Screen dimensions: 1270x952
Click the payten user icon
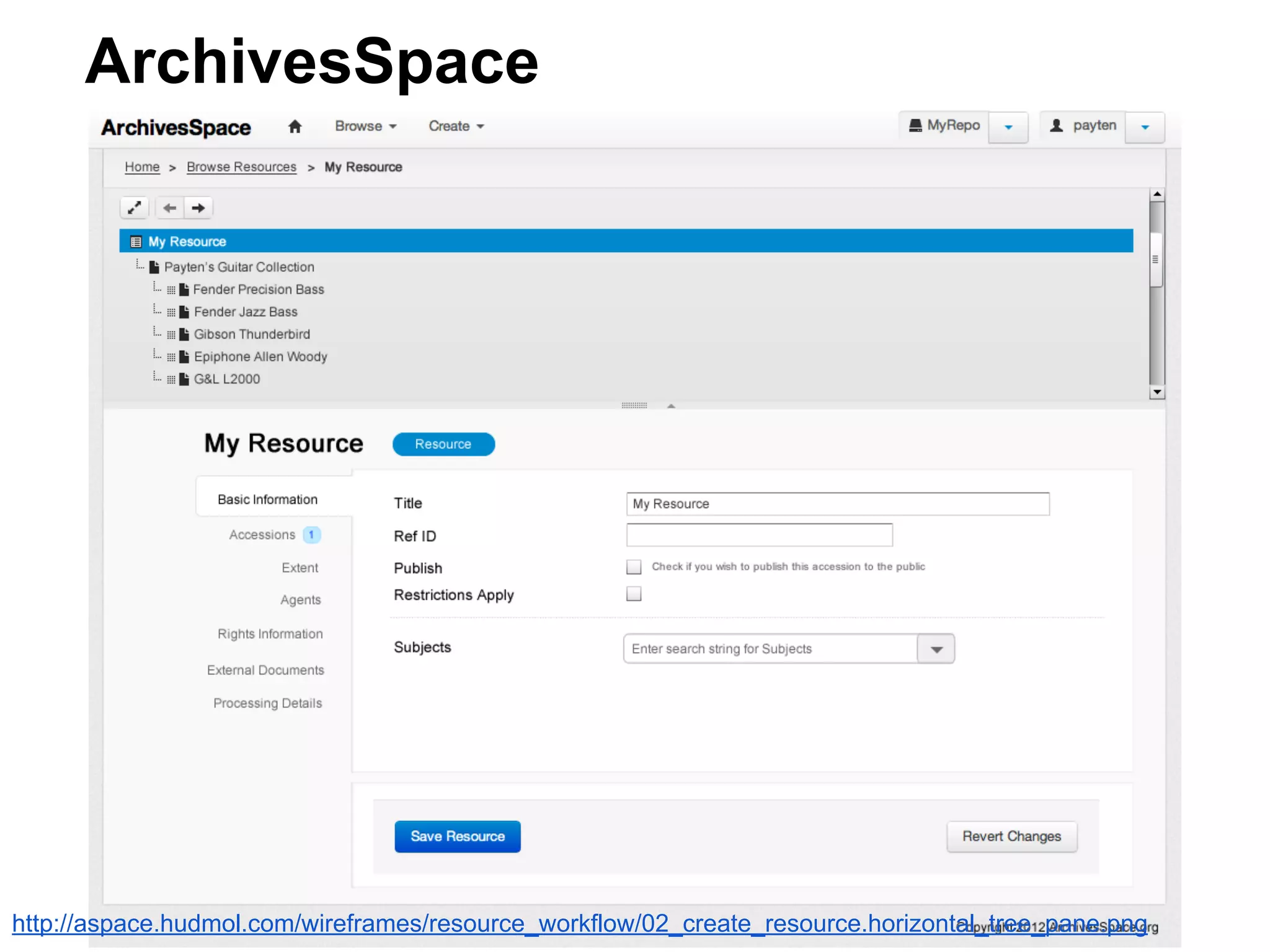1057,126
